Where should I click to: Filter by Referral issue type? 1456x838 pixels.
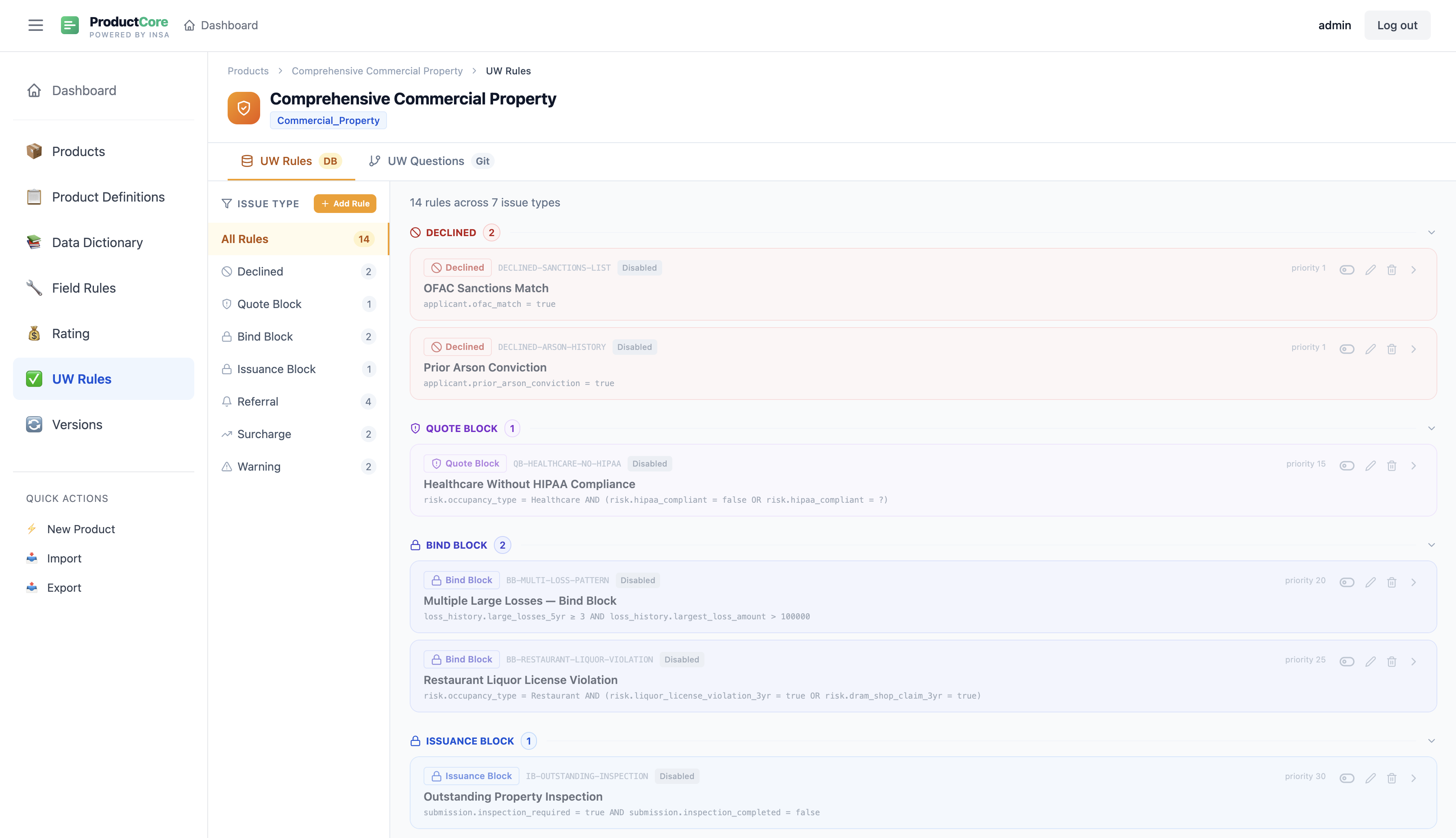click(298, 402)
